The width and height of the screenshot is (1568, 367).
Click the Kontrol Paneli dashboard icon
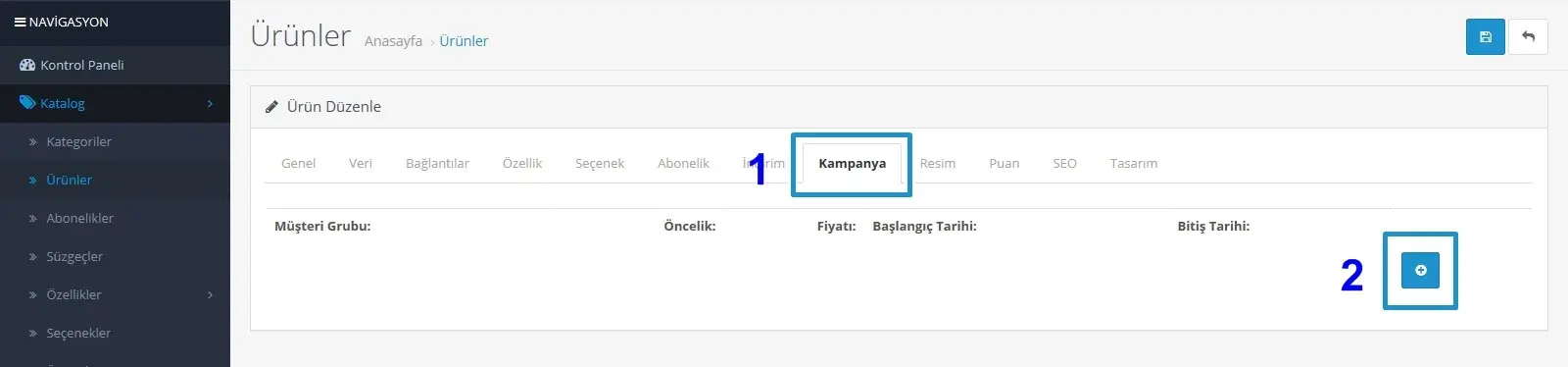coord(27,65)
